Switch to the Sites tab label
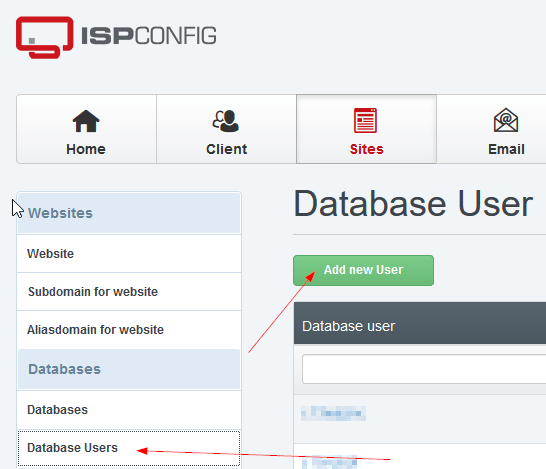Screen dimensions: 546x469 [x=366, y=149]
